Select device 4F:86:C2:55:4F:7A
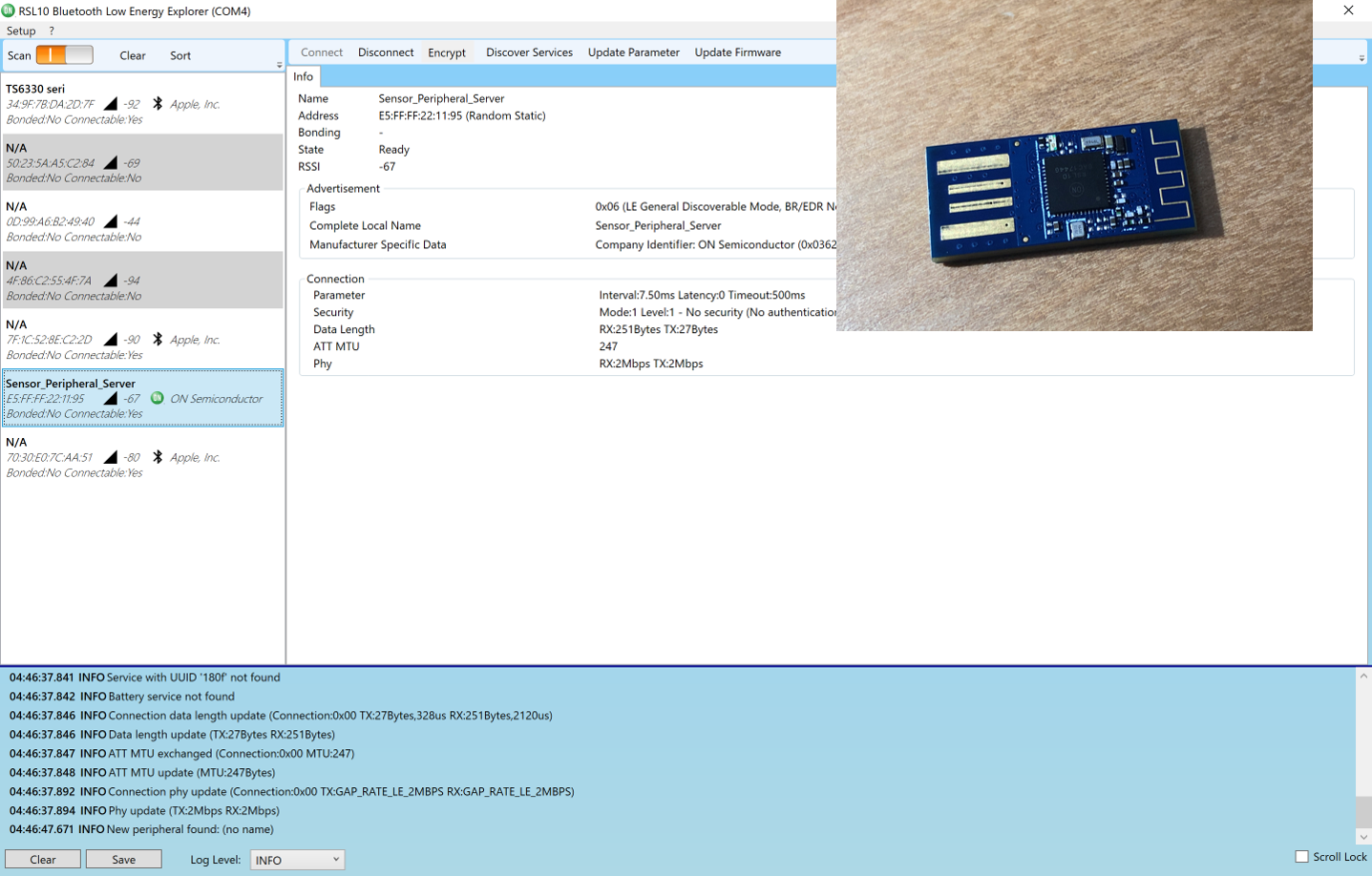1372x876 pixels. click(x=142, y=280)
